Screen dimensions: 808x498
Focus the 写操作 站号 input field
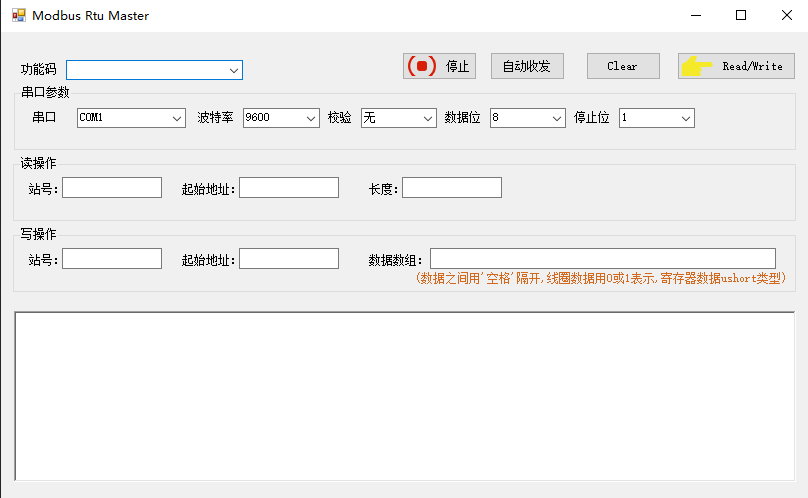pos(112,259)
